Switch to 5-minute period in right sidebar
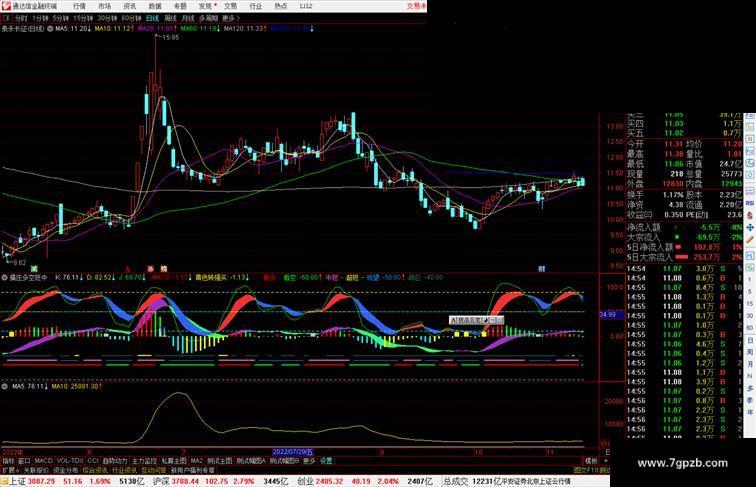 (750, 292)
